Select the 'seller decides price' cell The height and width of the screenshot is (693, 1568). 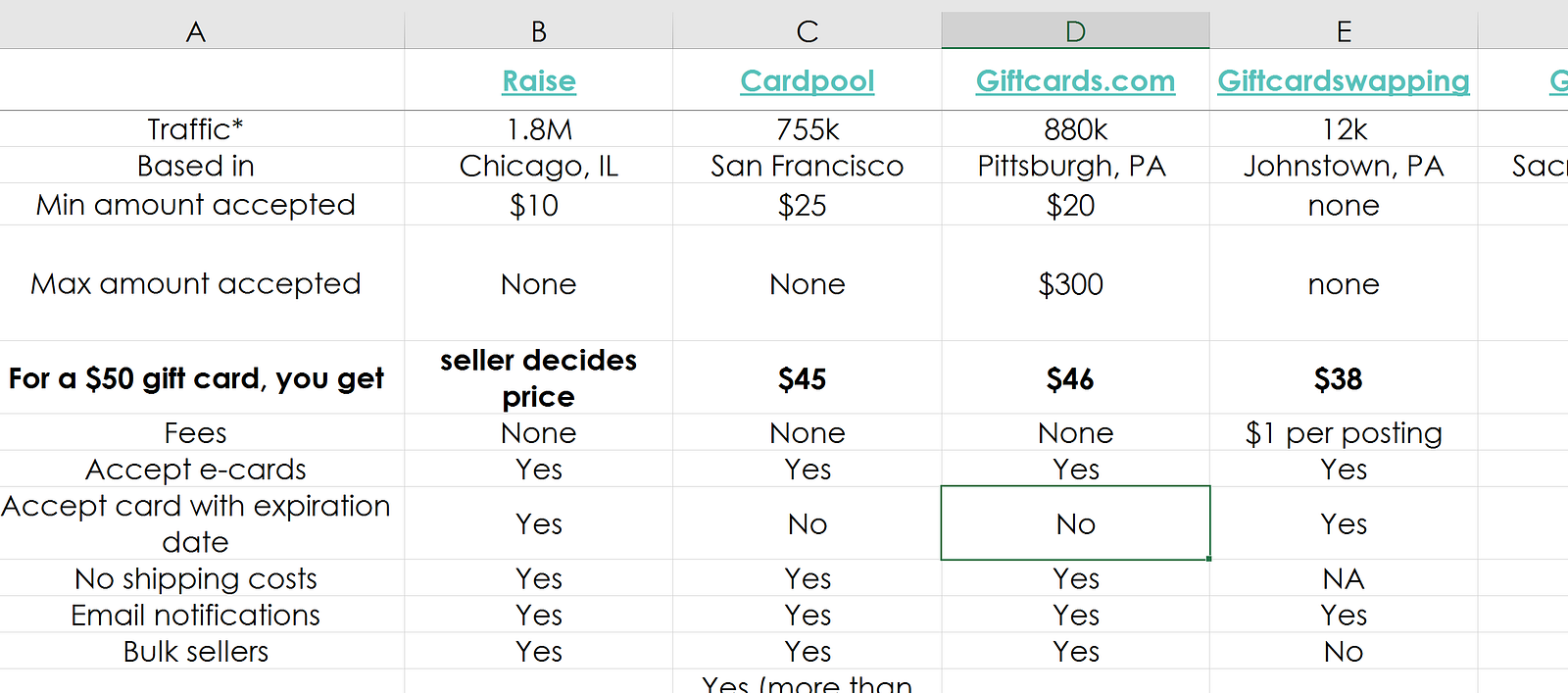(539, 377)
